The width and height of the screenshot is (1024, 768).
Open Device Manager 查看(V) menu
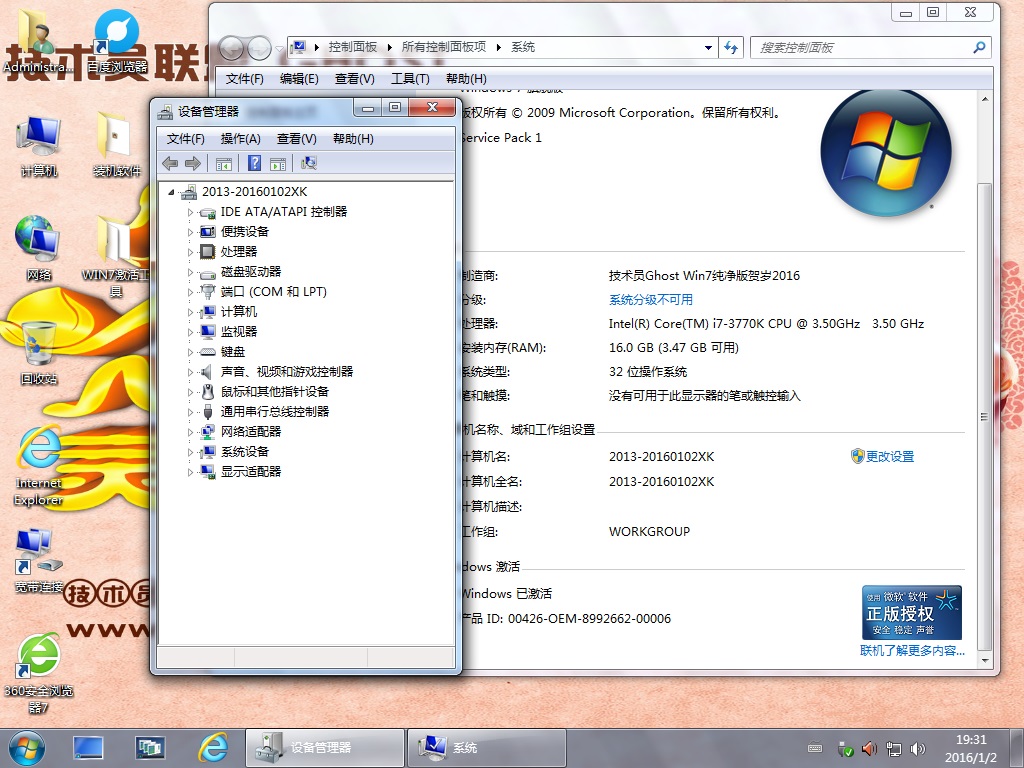296,138
